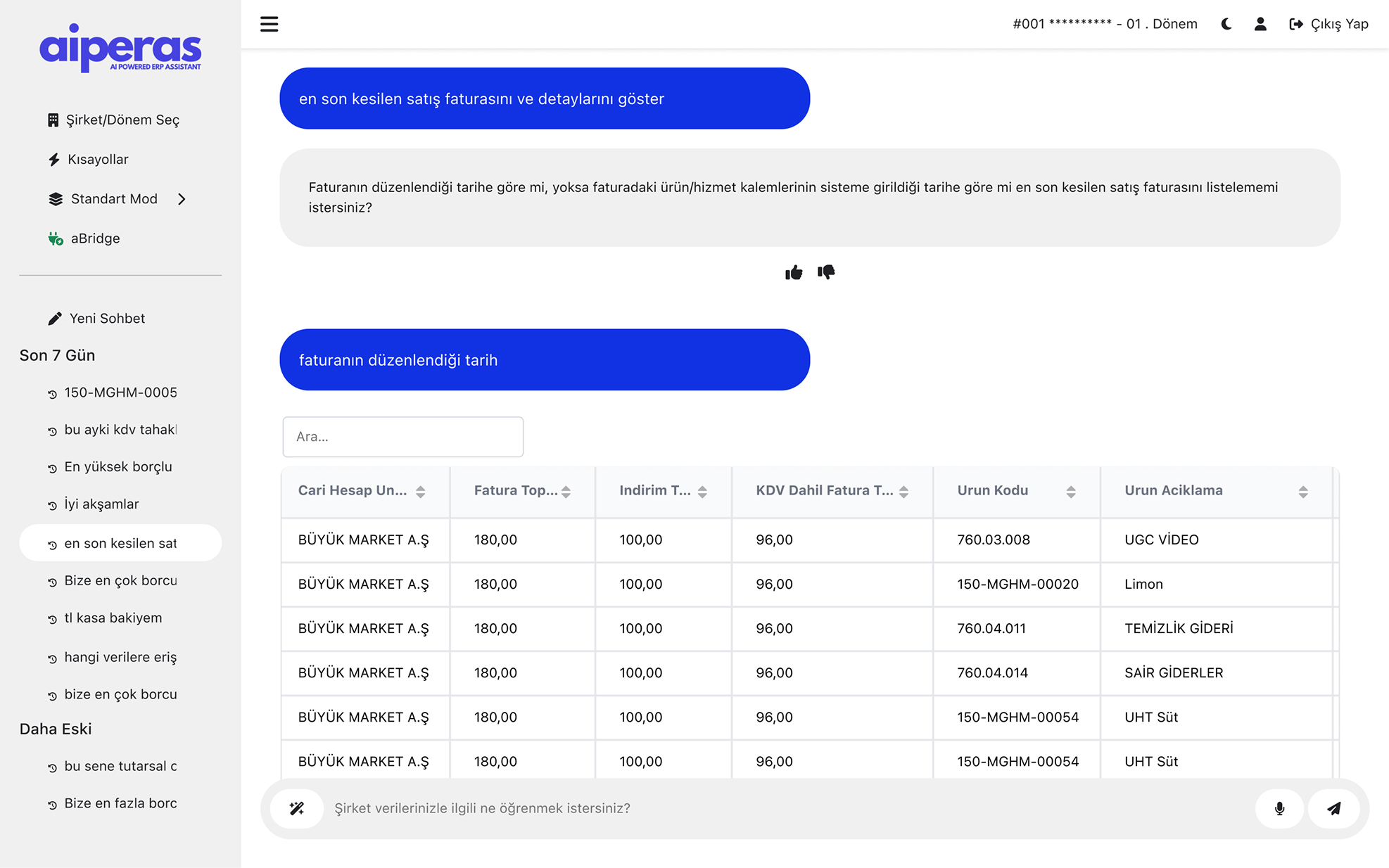Open the user profile icon
The image size is (1389, 868).
coord(1260,24)
